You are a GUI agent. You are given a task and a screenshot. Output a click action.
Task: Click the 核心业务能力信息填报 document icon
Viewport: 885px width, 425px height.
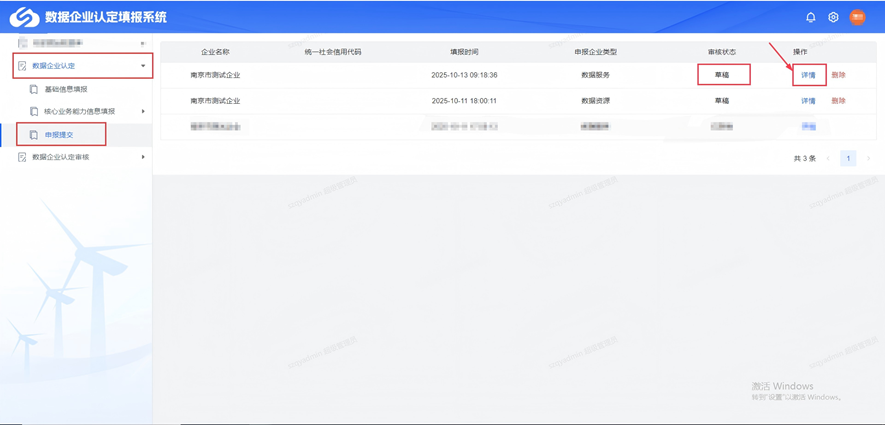34,111
